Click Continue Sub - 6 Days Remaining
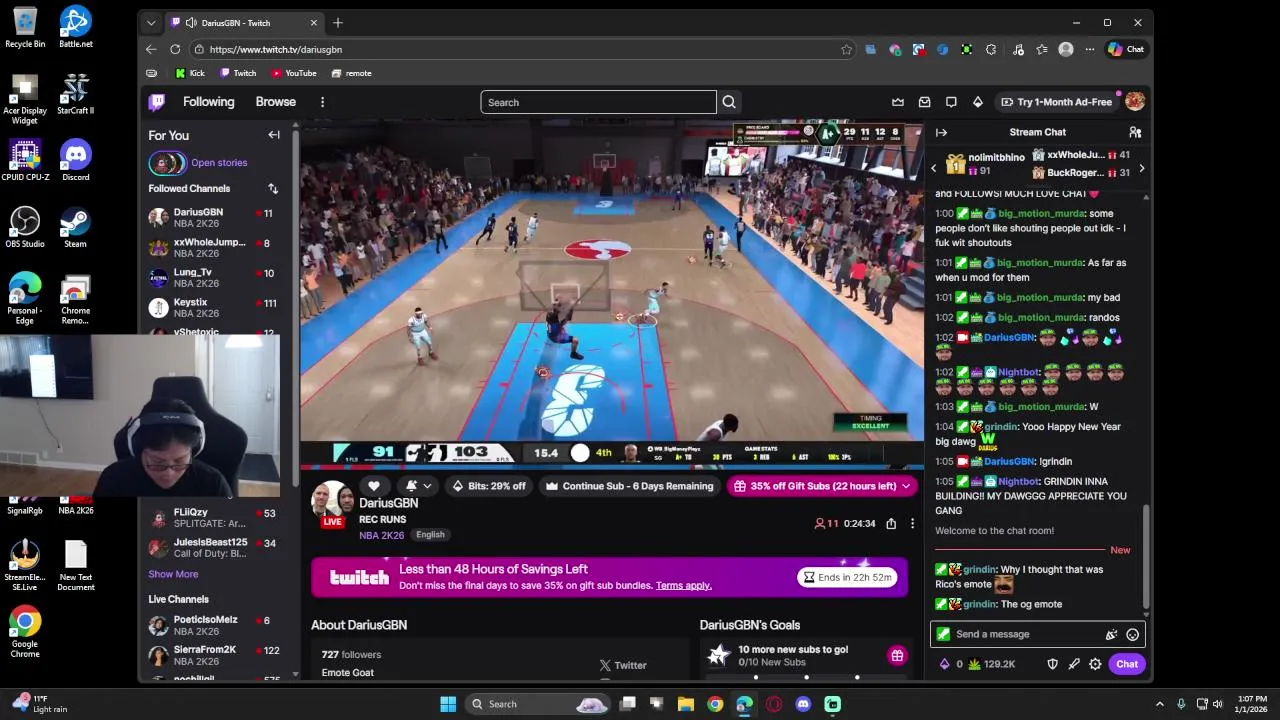 pos(629,486)
